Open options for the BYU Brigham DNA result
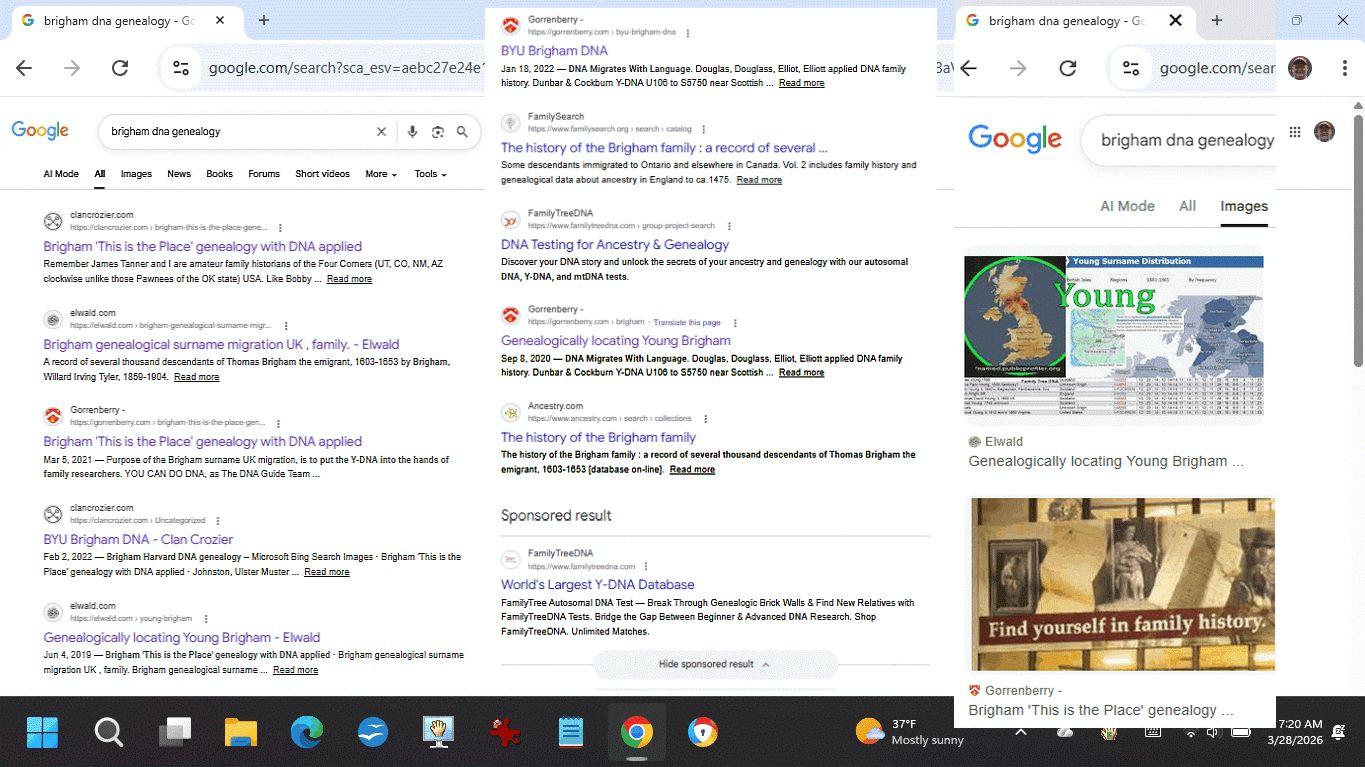The width and height of the screenshot is (1365, 767). coord(687,33)
